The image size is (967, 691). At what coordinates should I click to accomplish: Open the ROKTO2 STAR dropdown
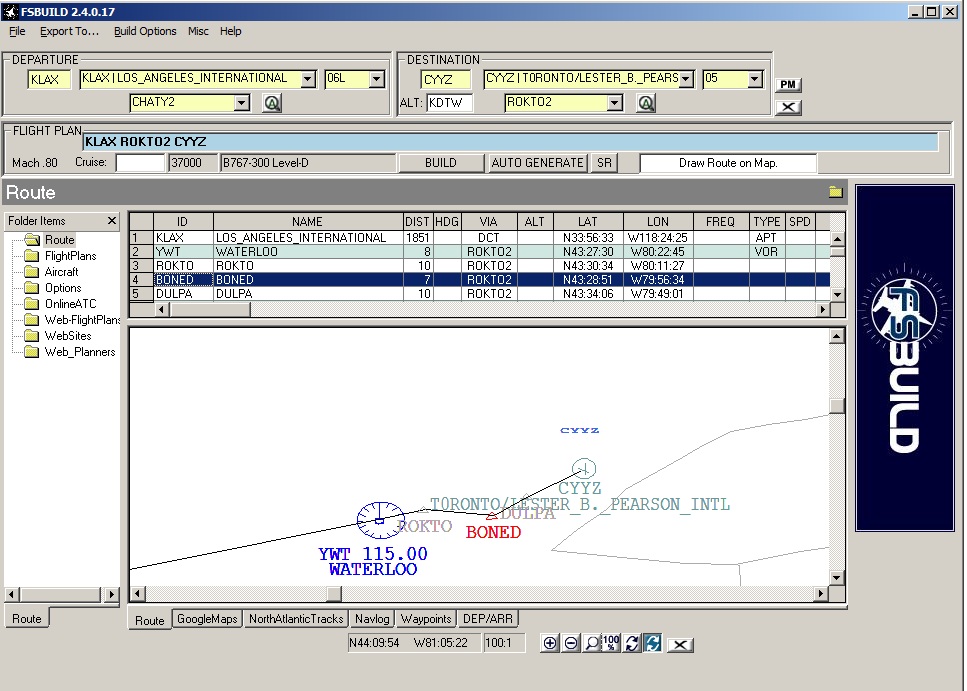pos(615,102)
